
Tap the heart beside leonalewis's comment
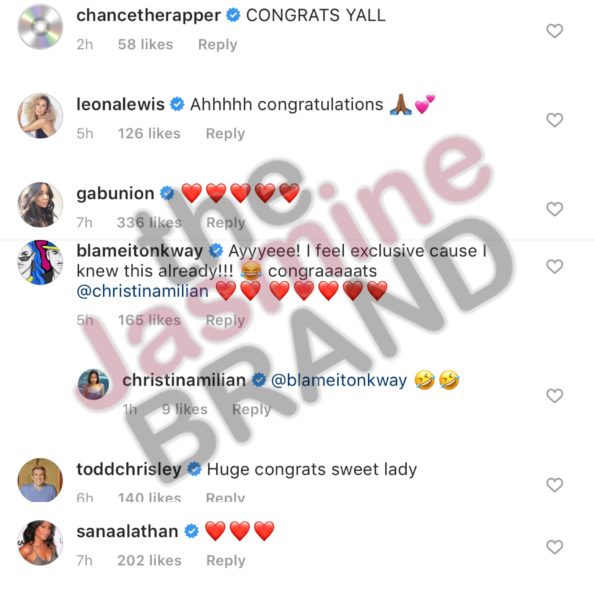pyautogui.click(x=554, y=120)
